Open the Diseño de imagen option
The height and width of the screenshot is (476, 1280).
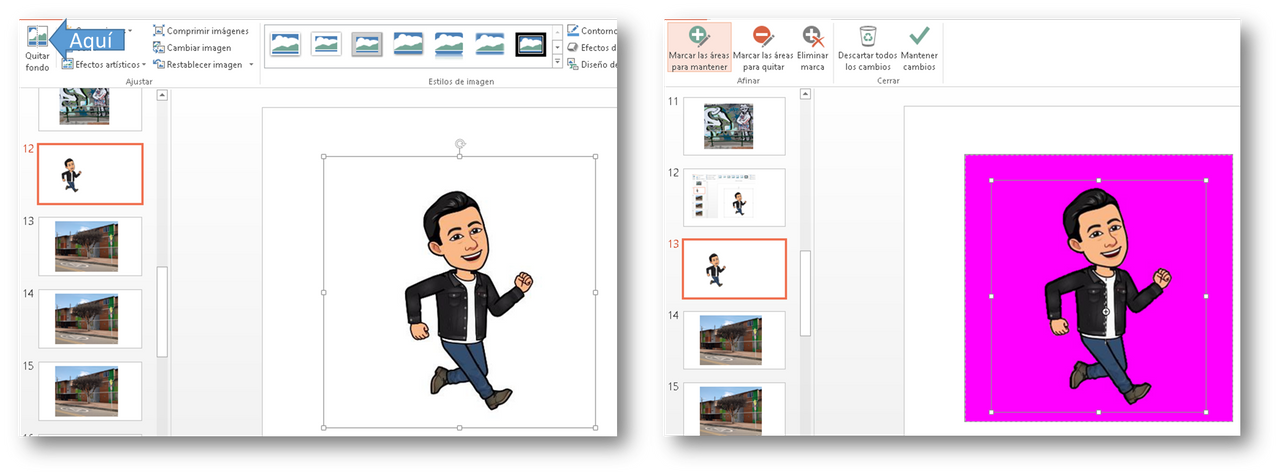click(592, 64)
